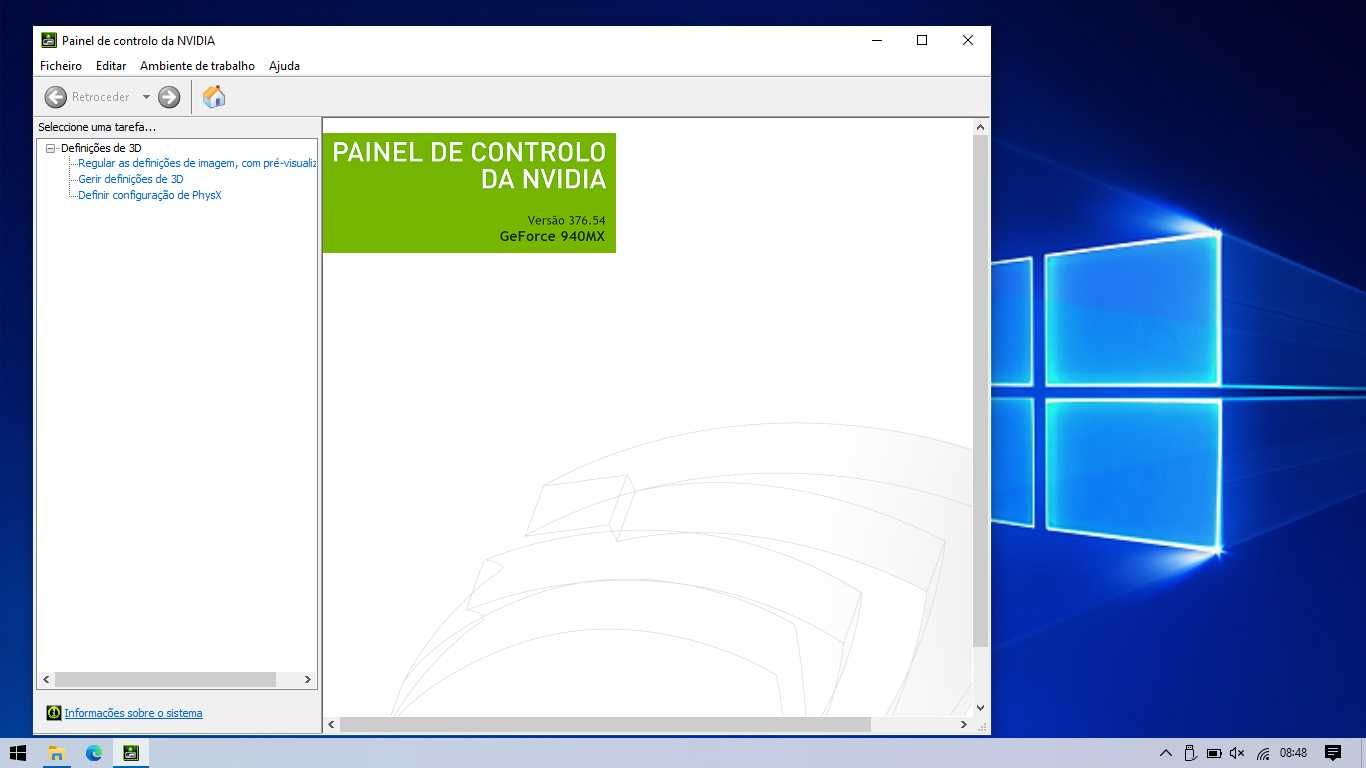Launch Microsoft Edge from taskbar

pos(94,753)
